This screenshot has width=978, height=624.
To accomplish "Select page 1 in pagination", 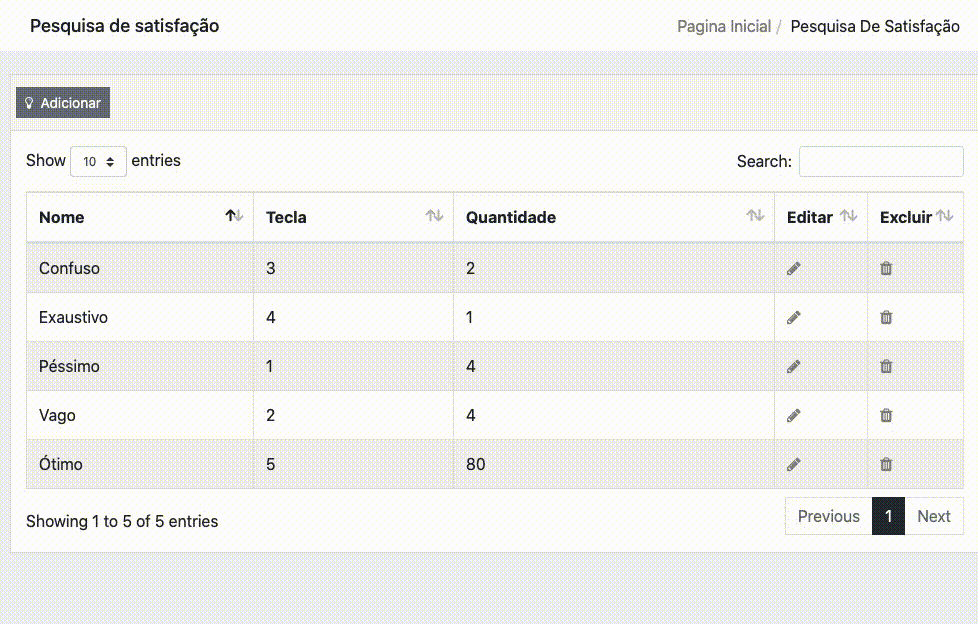I will coord(888,516).
